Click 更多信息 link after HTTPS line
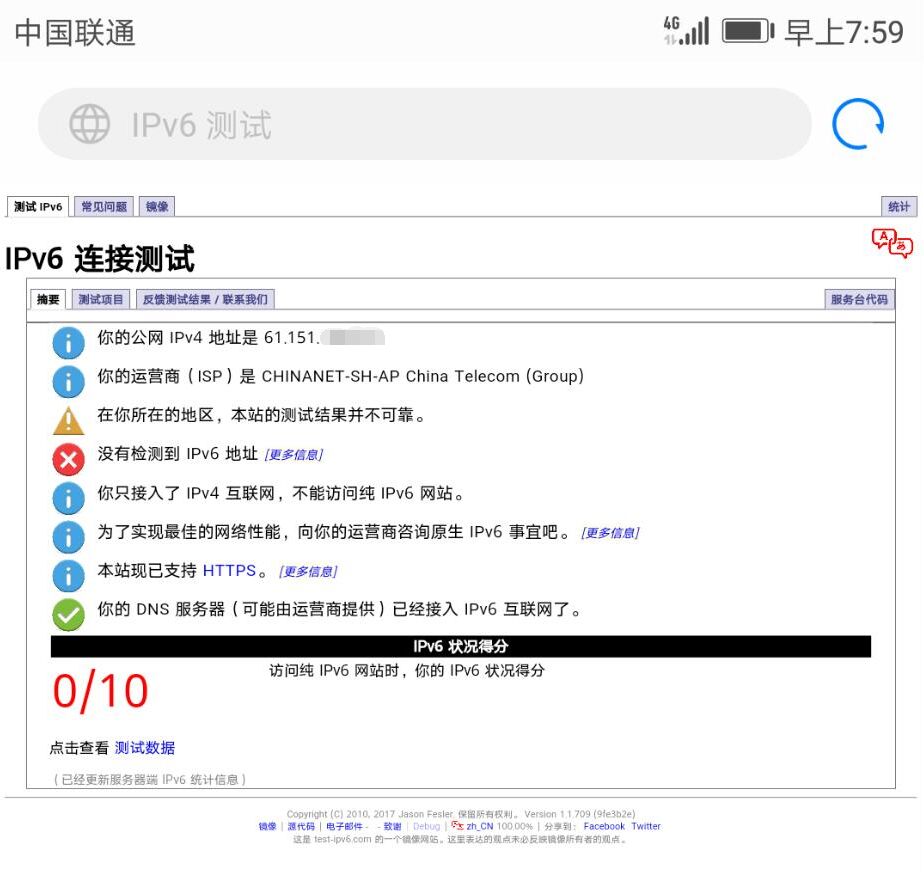924x872 pixels. pos(308,572)
